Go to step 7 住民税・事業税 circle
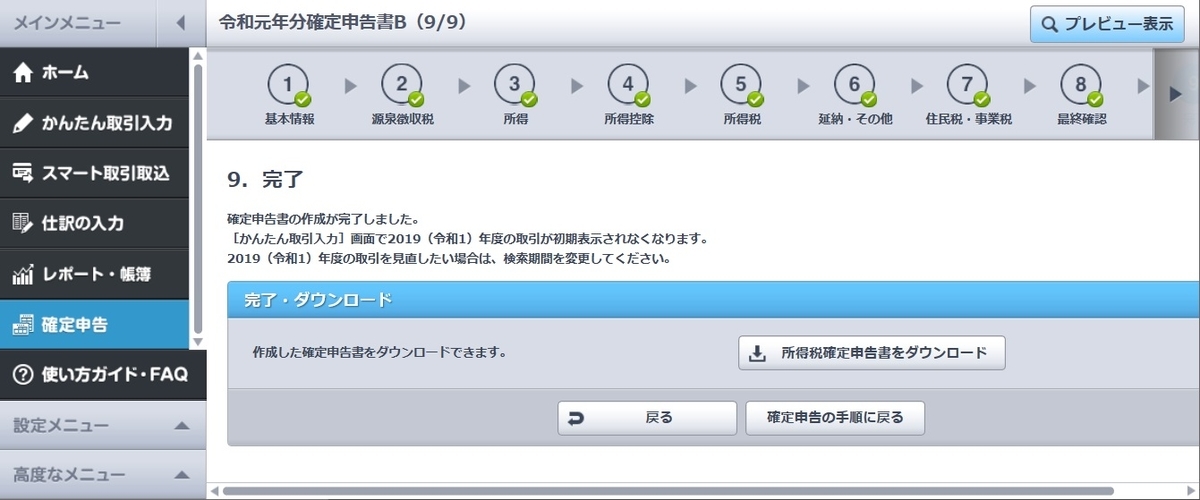The width and height of the screenshot is (1200, 500). 968,86
